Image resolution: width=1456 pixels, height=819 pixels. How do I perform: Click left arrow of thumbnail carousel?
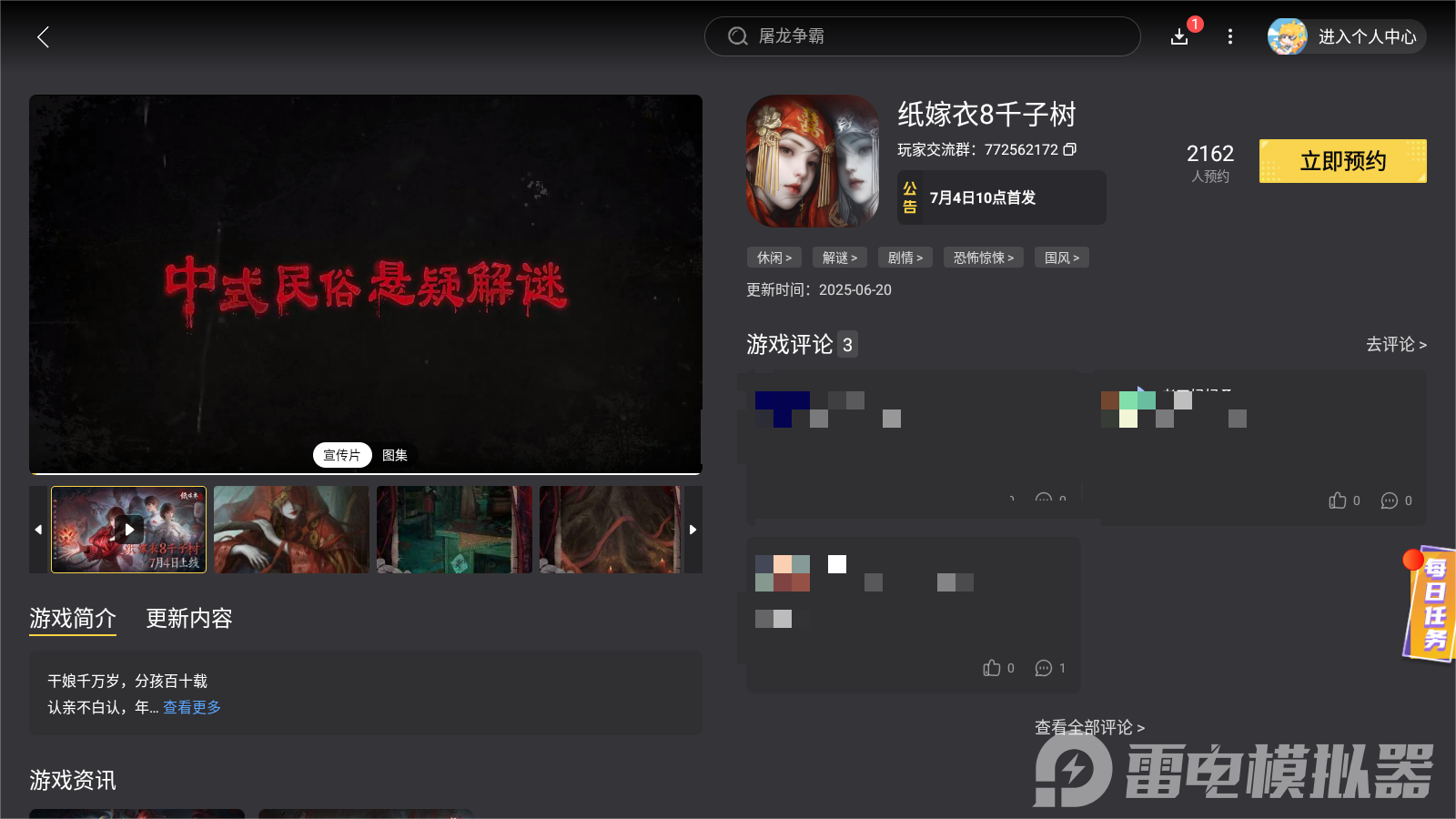[x=38, y=530]
